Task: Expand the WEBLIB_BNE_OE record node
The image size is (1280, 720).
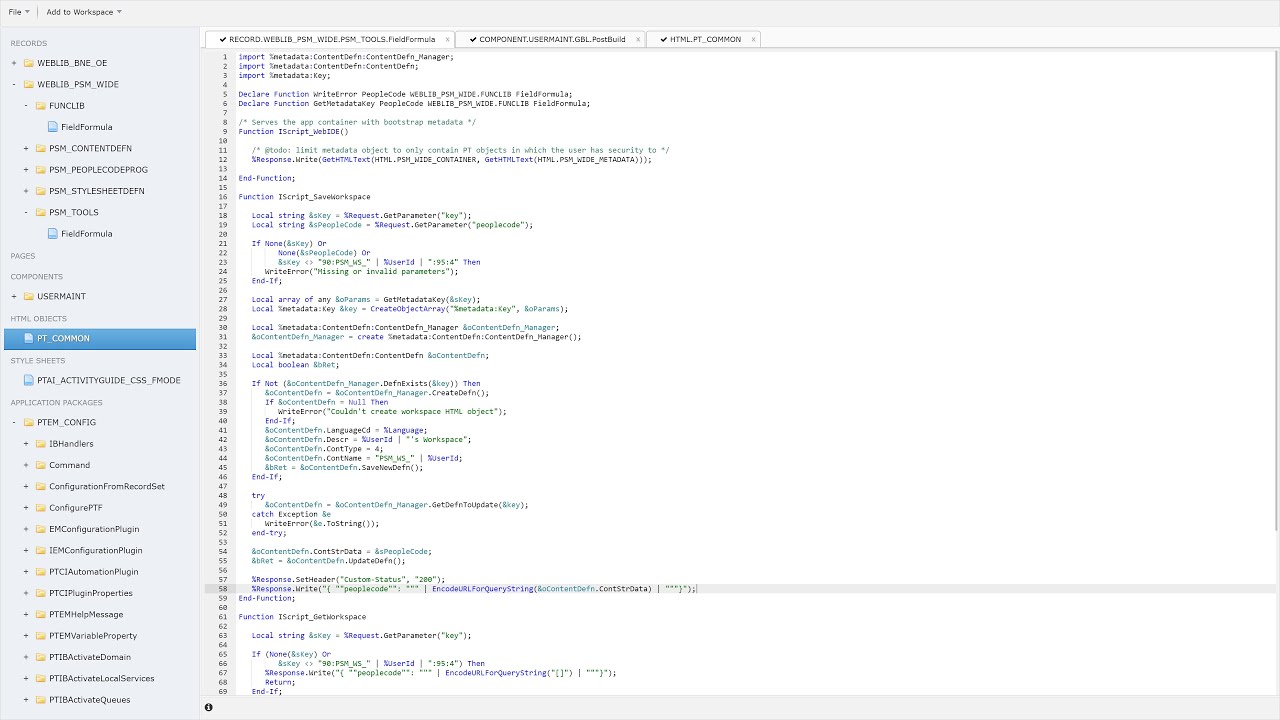Action: click(x=14, y=63)
